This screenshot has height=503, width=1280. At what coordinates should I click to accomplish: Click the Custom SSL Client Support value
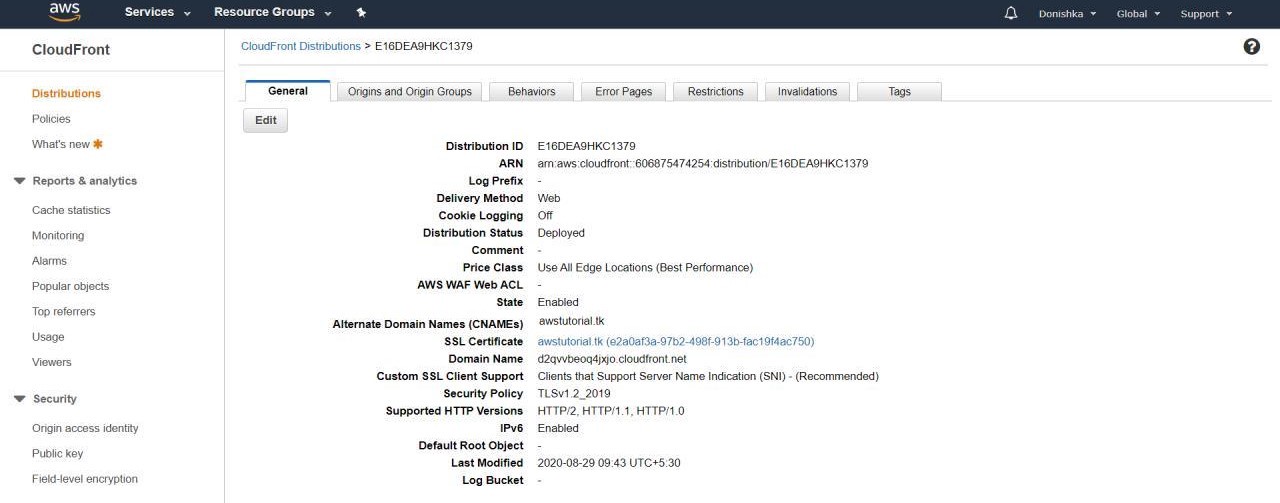coord(708,377)
